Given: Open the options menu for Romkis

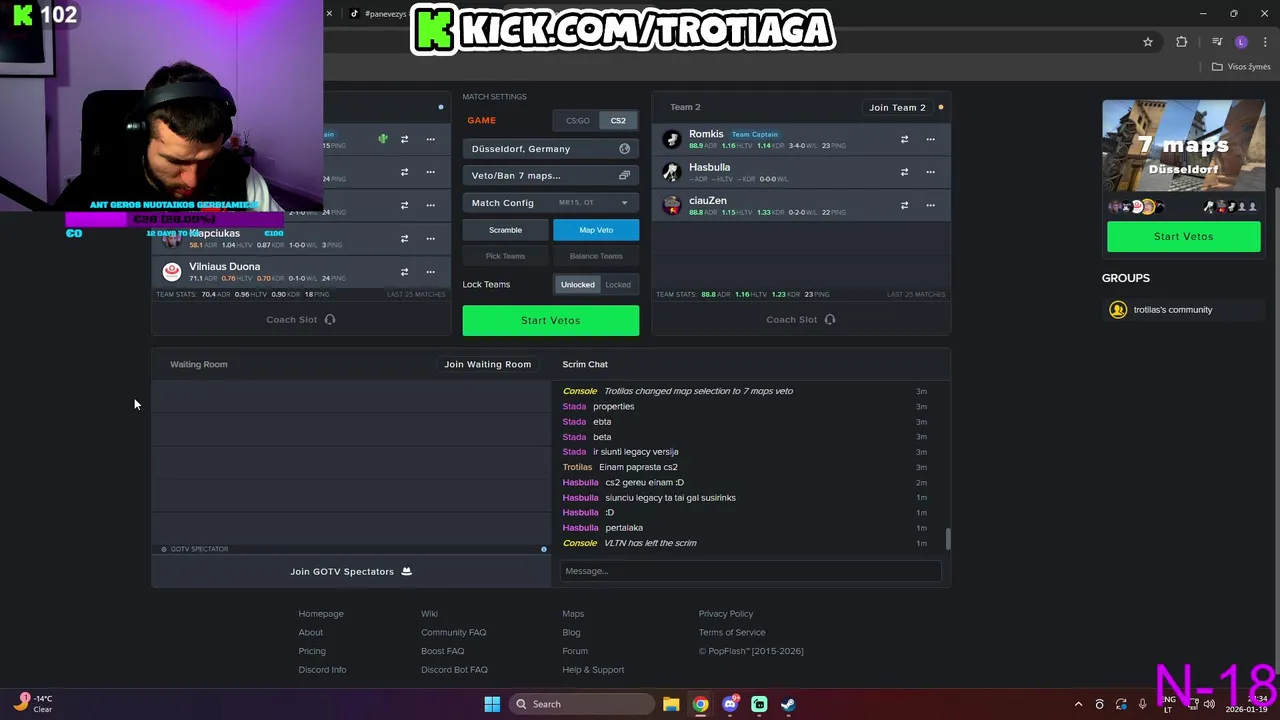Looking at the screenshot, I should 930,139.
